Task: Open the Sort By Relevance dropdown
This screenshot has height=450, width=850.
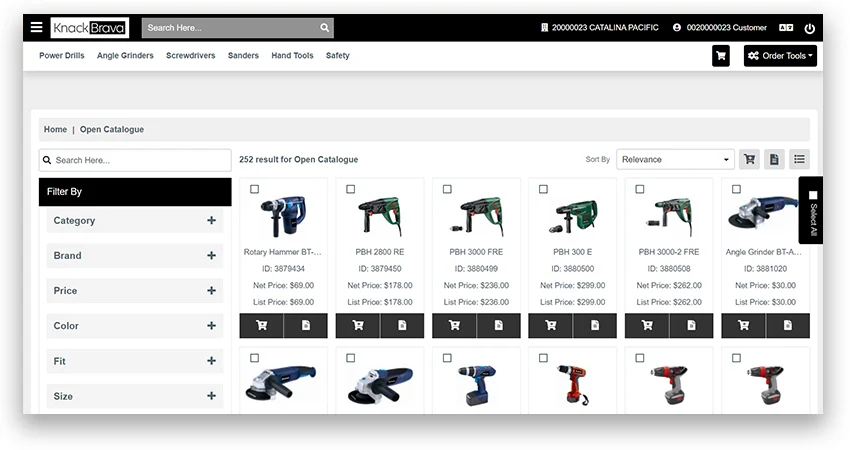Action: [x=675, y=159]
